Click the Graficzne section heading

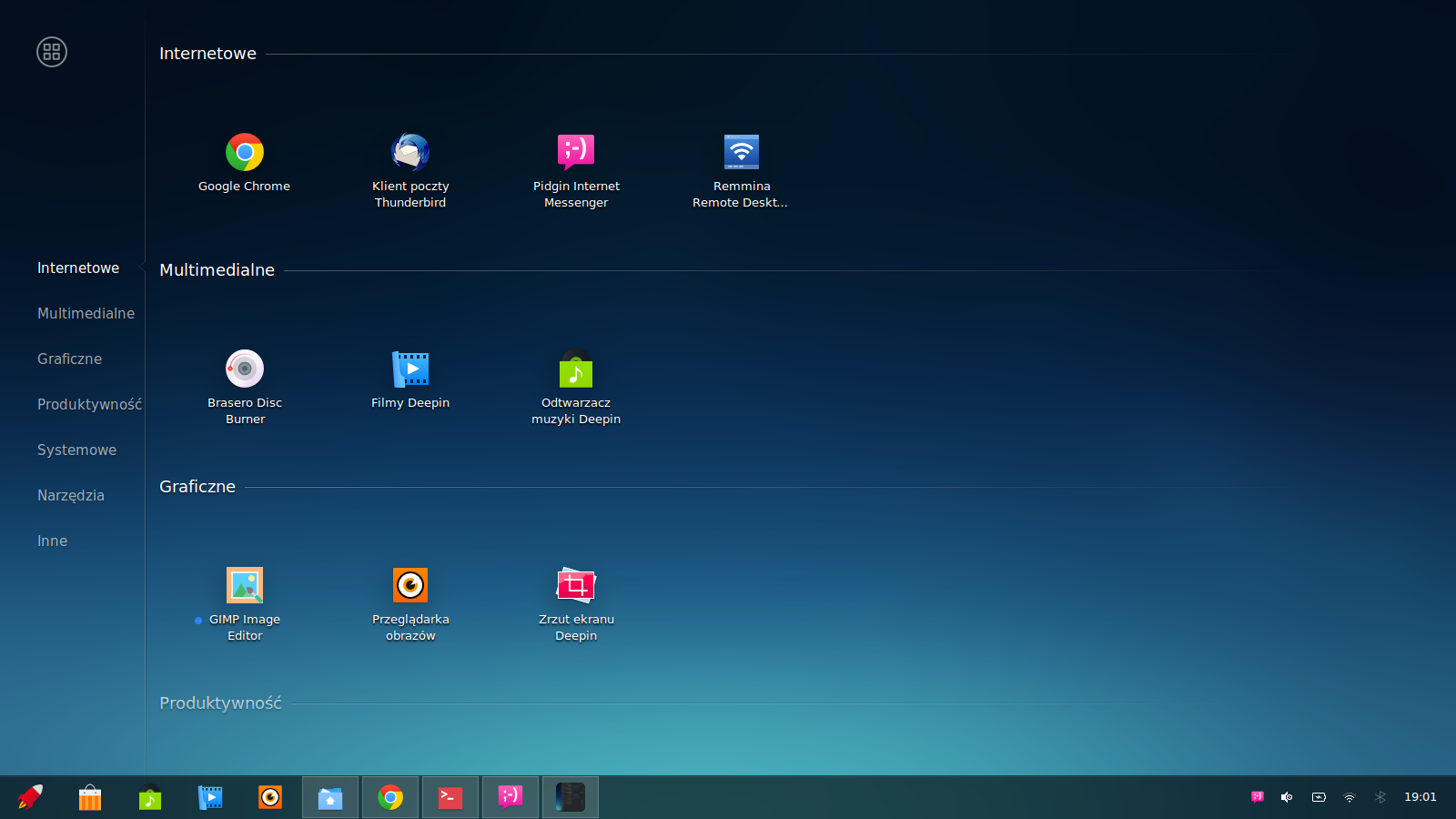coord(197,487)
